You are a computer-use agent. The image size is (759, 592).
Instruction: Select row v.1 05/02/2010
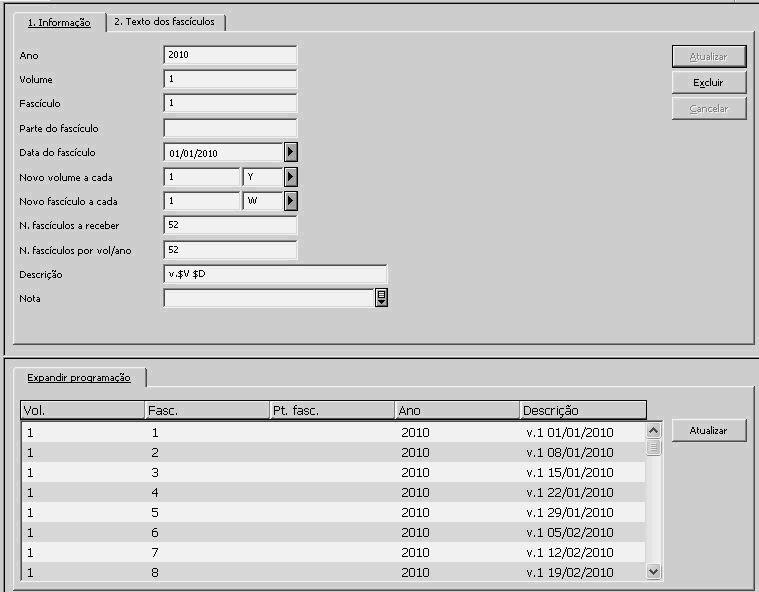333,532
